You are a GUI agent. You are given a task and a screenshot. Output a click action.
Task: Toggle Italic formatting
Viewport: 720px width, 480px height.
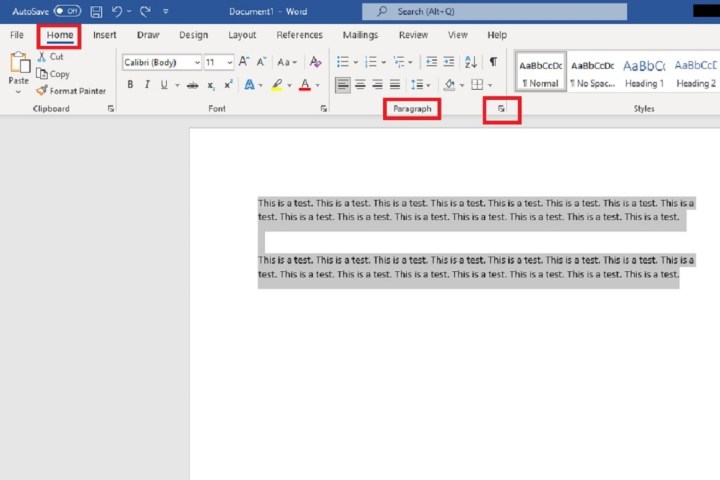(x=147, y=85)
